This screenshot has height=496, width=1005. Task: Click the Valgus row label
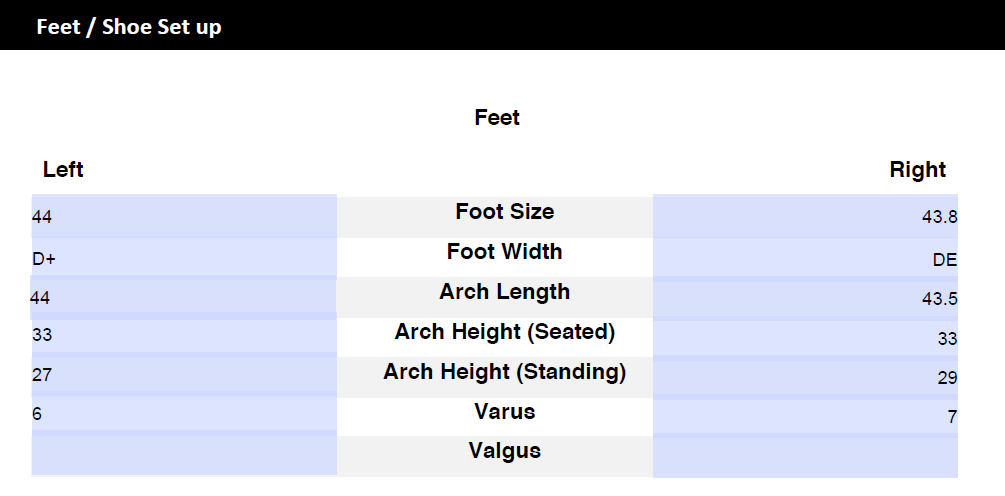pyautogui.click(x=504, y=451)
